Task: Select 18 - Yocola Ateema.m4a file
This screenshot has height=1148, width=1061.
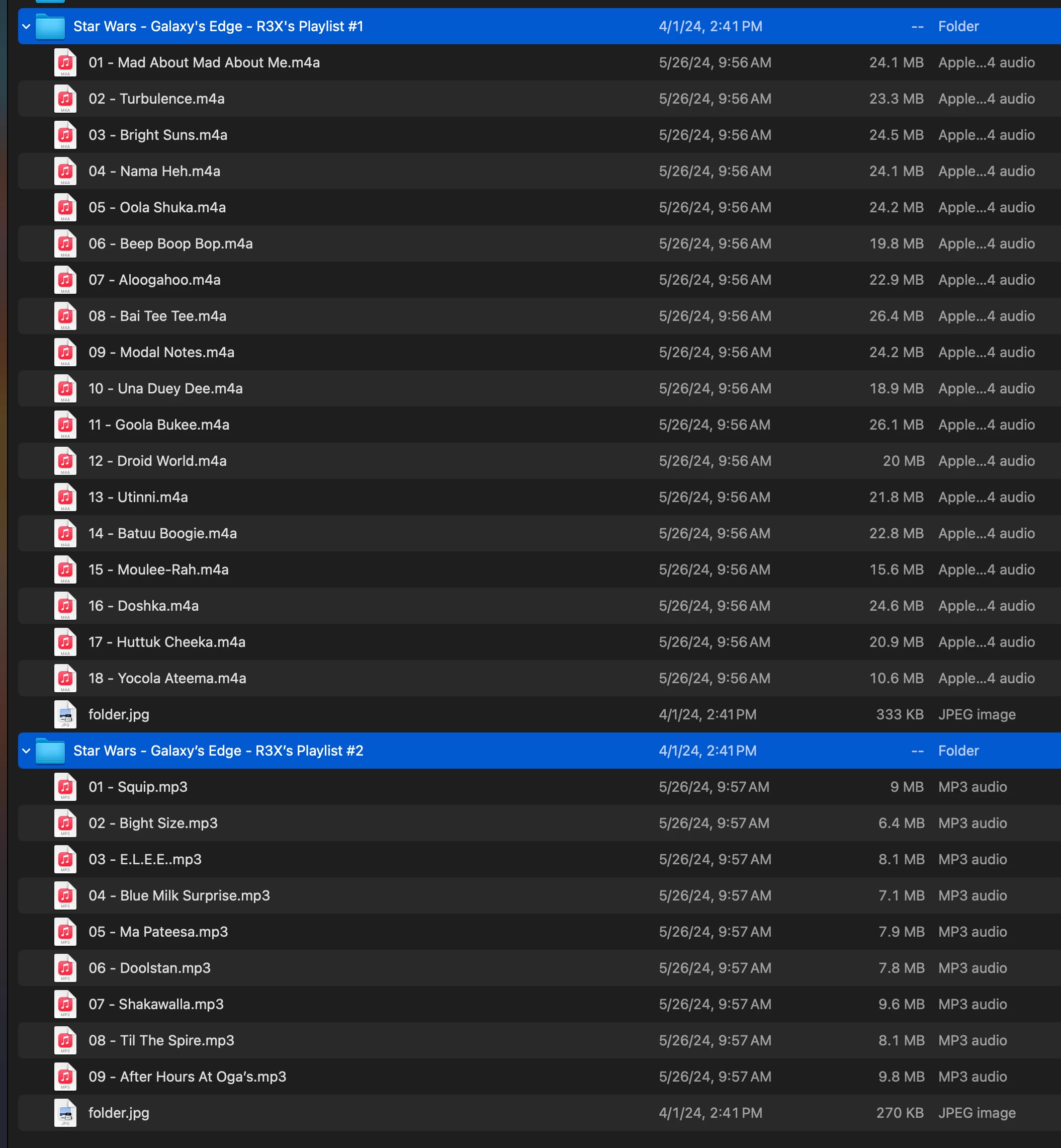Action: coord(167,678)
